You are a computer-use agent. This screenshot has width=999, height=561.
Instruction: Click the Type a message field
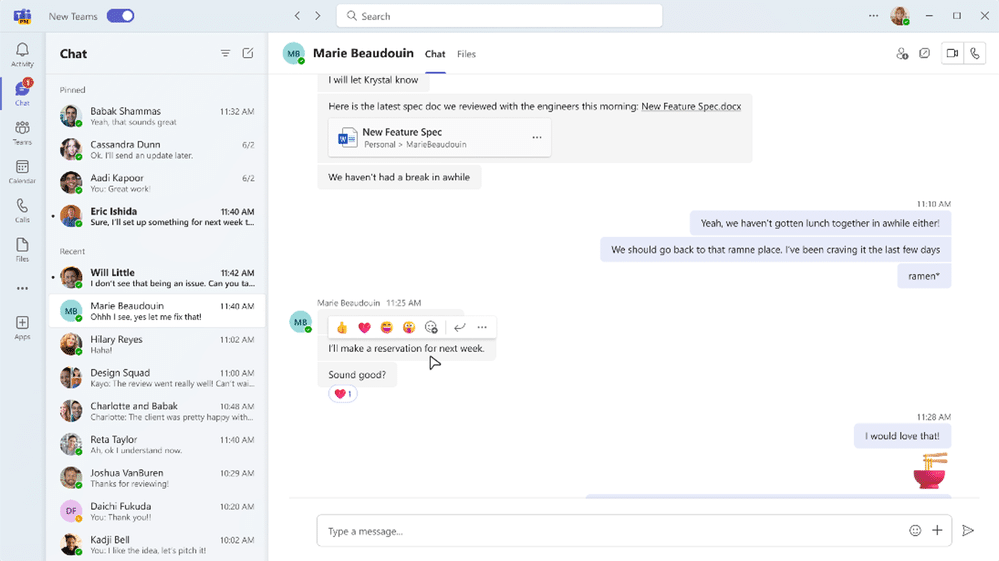(610, 531)
